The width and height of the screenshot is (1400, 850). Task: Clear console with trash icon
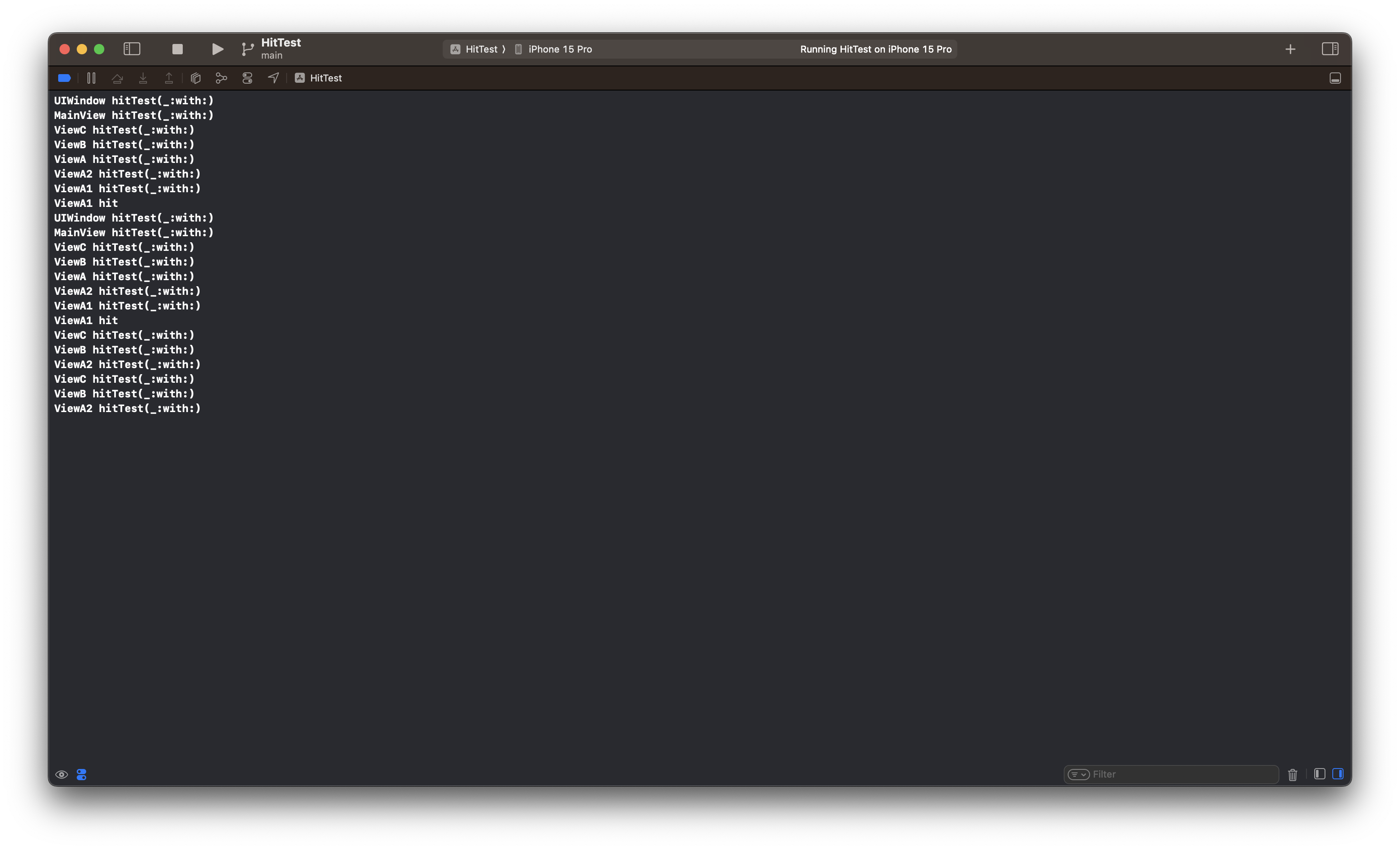(1293, 775)
